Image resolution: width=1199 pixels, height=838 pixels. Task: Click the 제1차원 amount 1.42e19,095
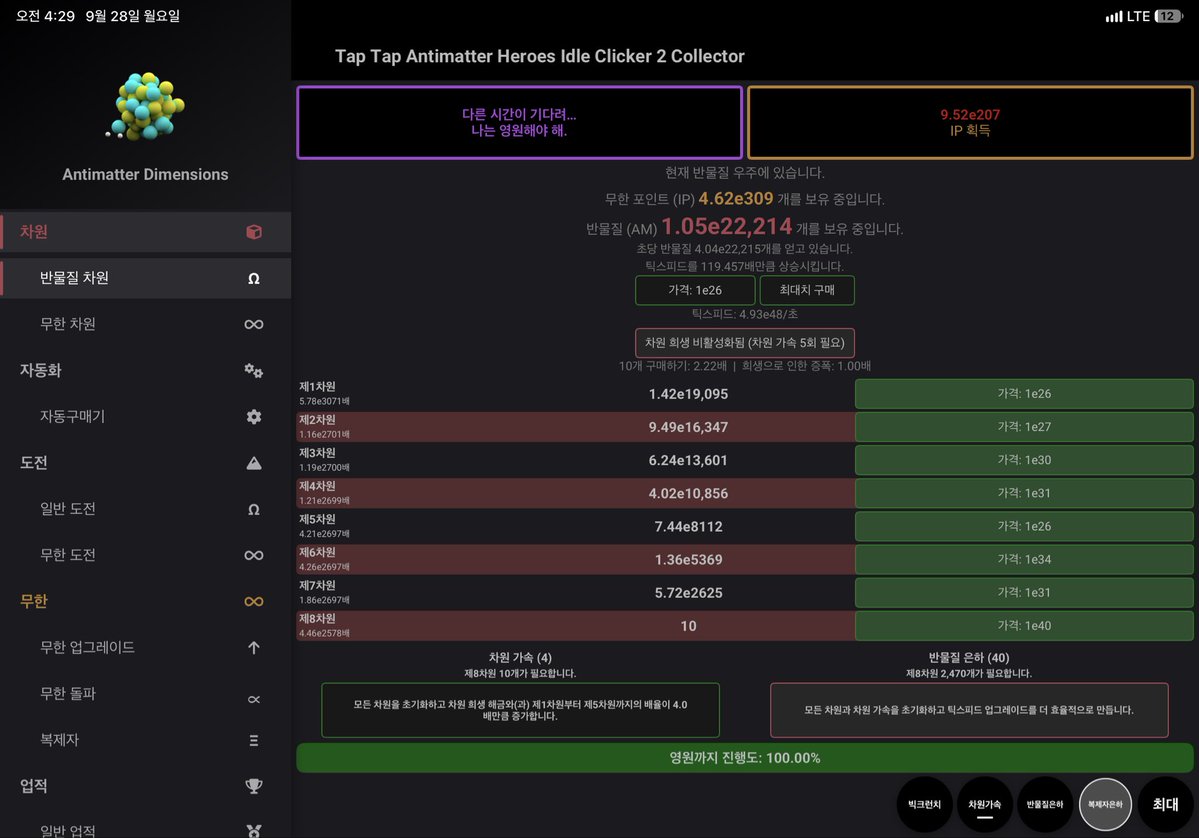688,394
